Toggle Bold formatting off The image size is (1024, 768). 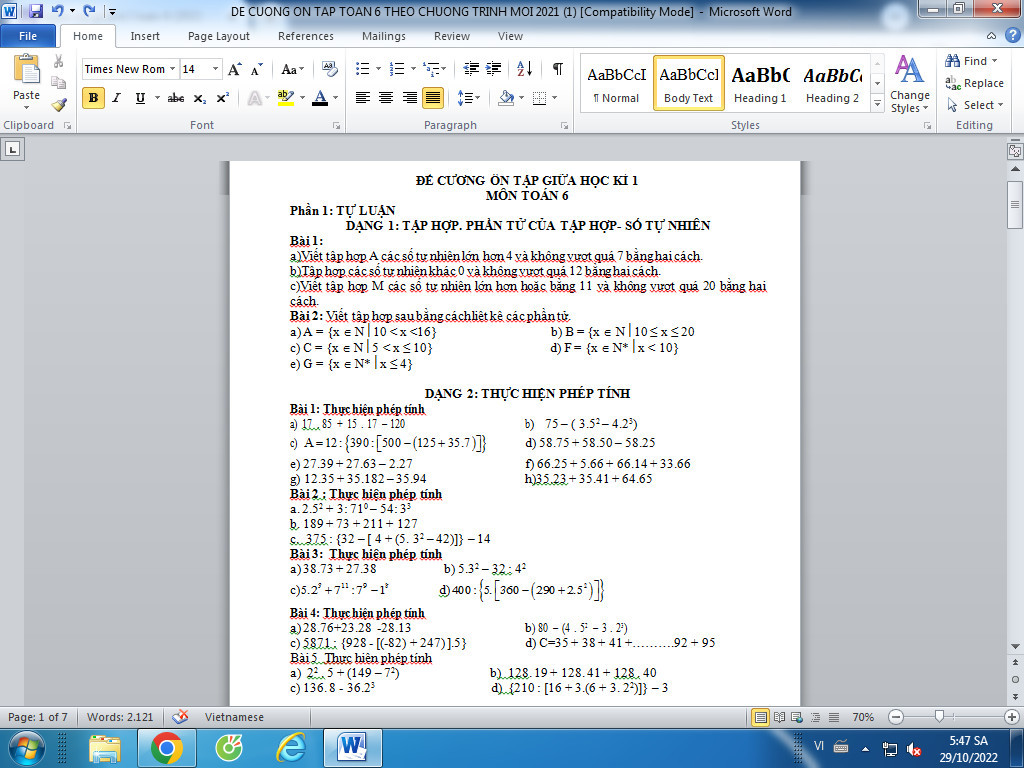[x=94, y=98]
